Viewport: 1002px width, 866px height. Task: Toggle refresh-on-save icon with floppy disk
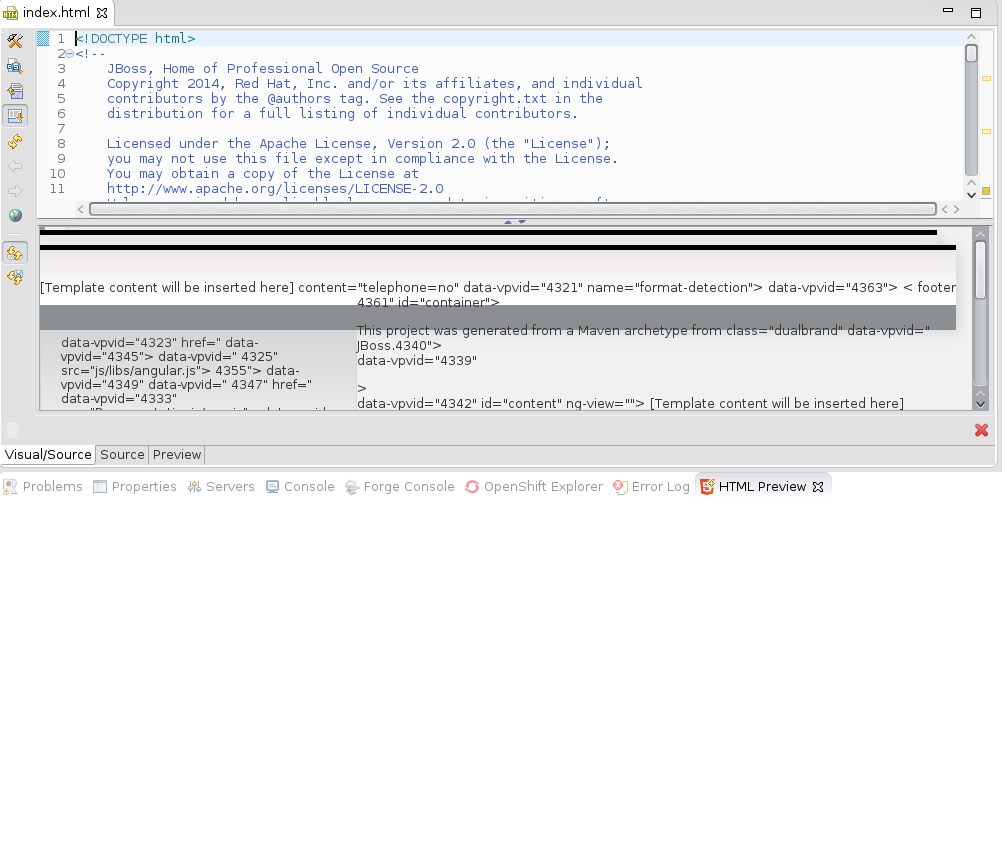(15, 277)
